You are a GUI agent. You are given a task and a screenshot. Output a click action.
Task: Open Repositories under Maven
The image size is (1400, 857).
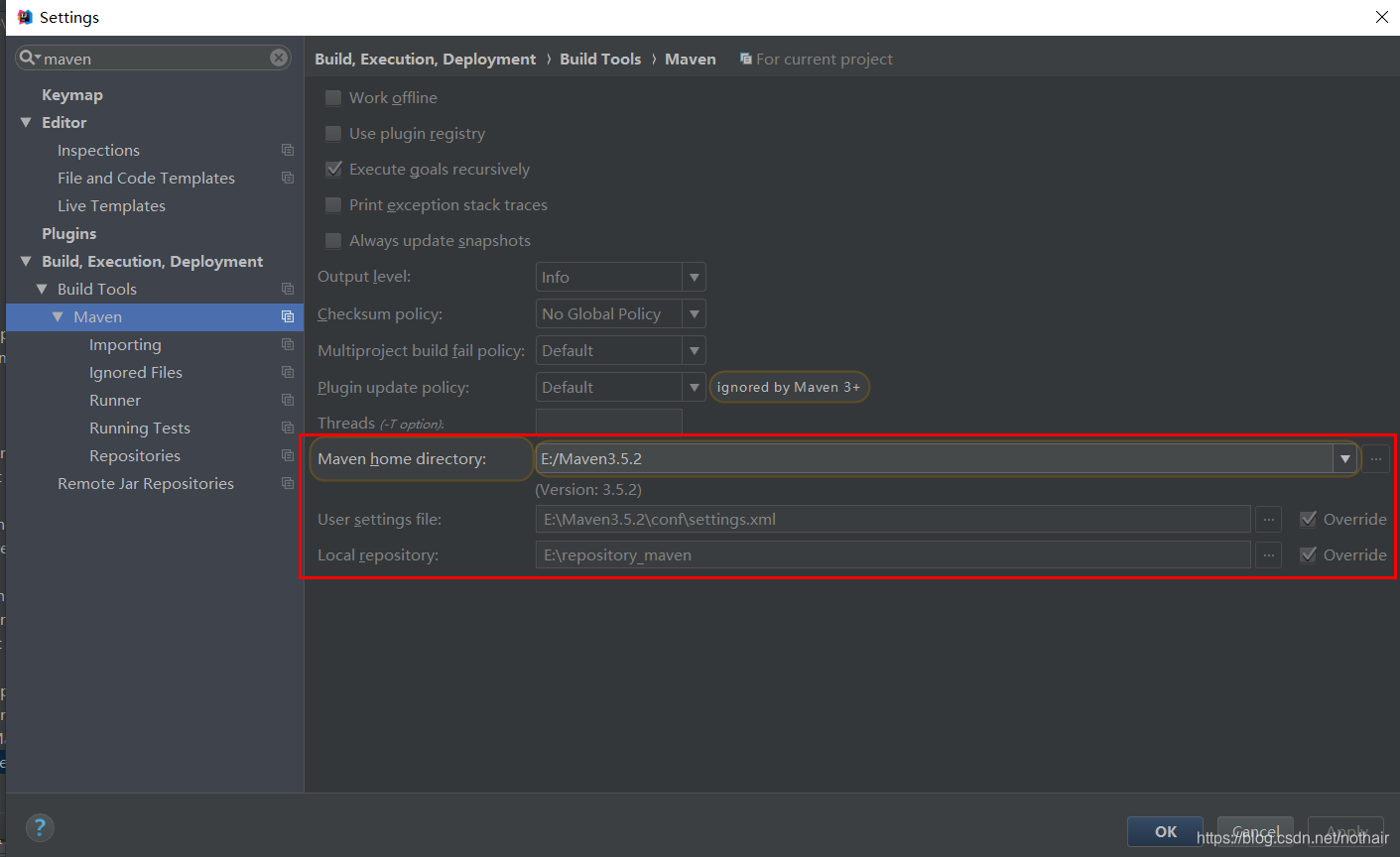click(135, 455)
